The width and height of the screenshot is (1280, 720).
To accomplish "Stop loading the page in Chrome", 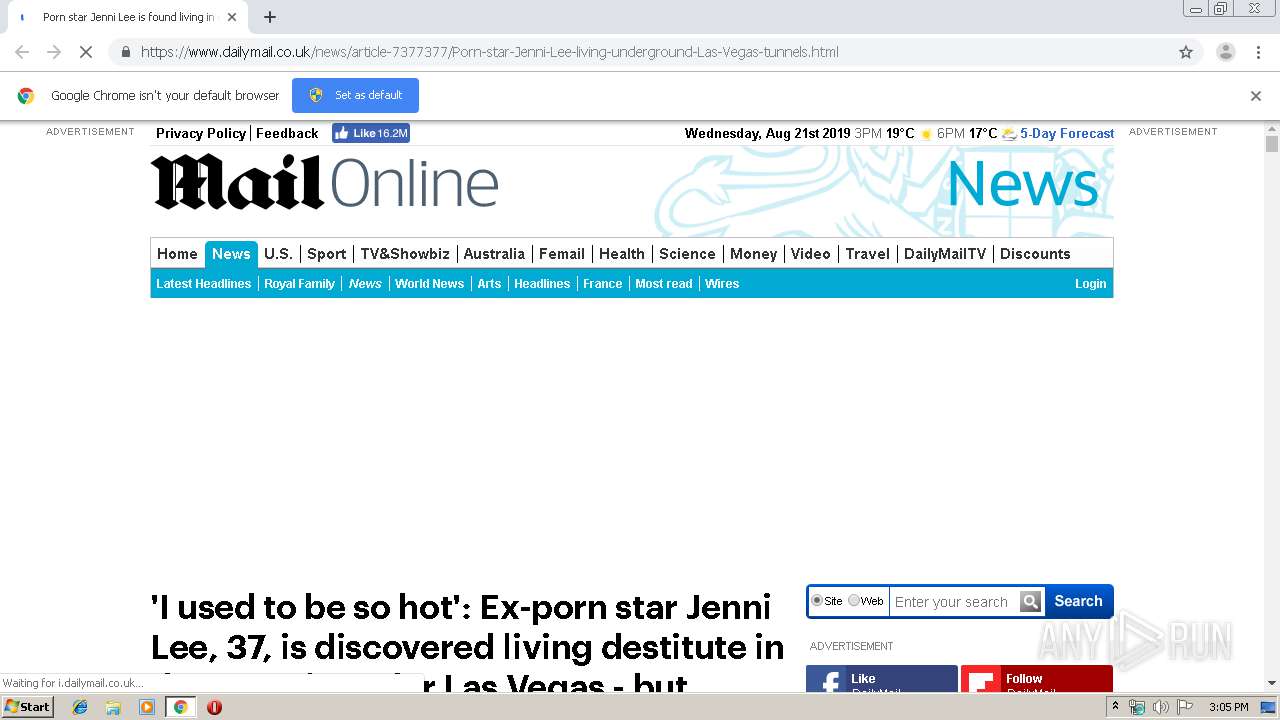I will (86, 52).
